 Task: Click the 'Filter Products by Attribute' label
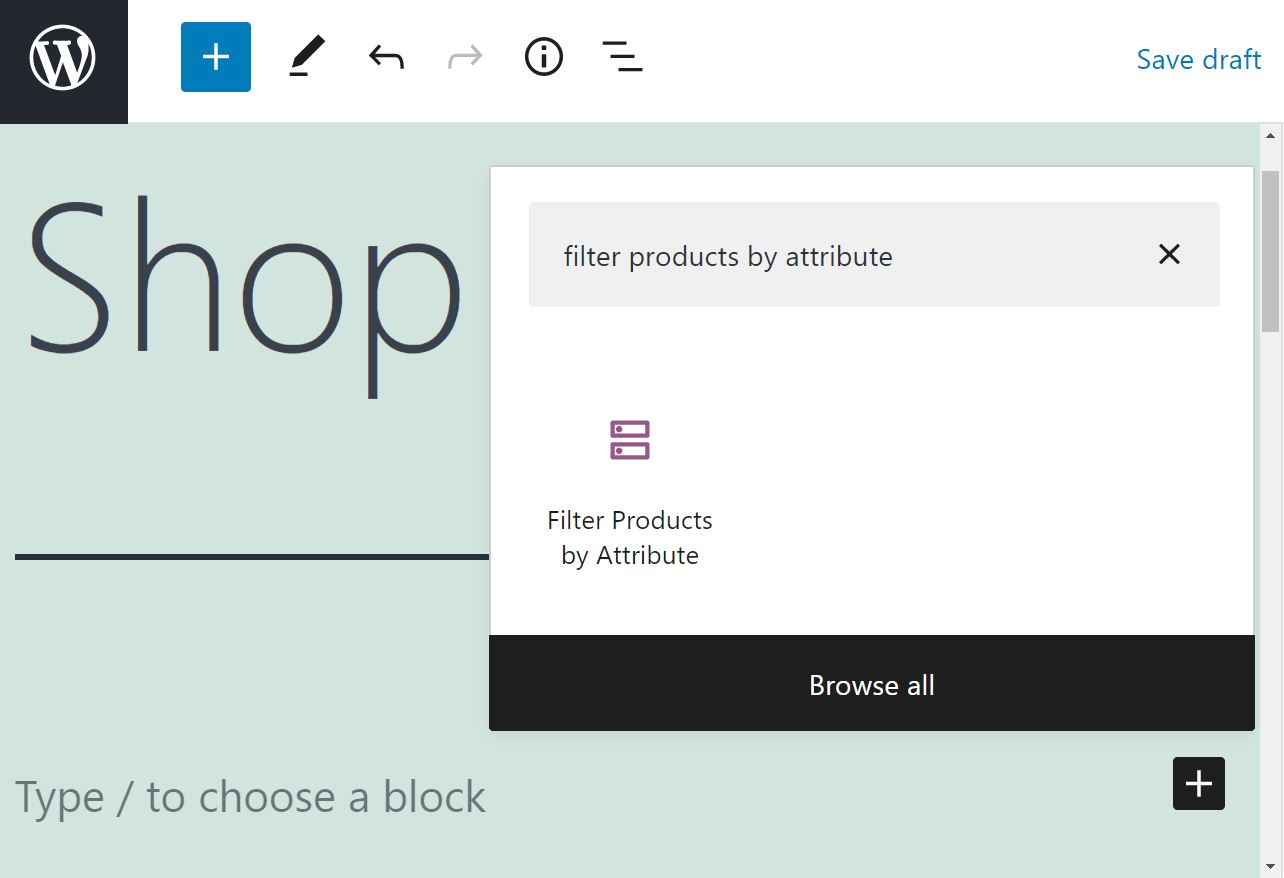coord(629,537)
